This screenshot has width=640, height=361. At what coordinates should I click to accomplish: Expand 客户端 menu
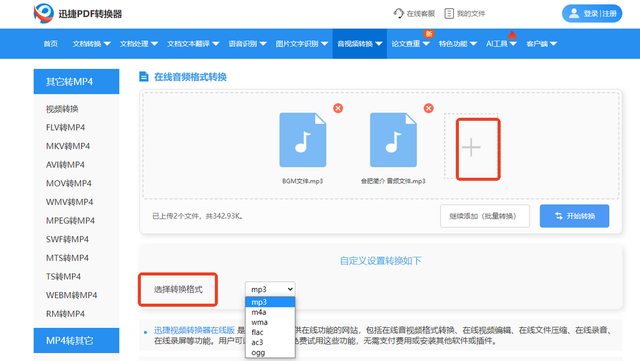click(542, 44)
